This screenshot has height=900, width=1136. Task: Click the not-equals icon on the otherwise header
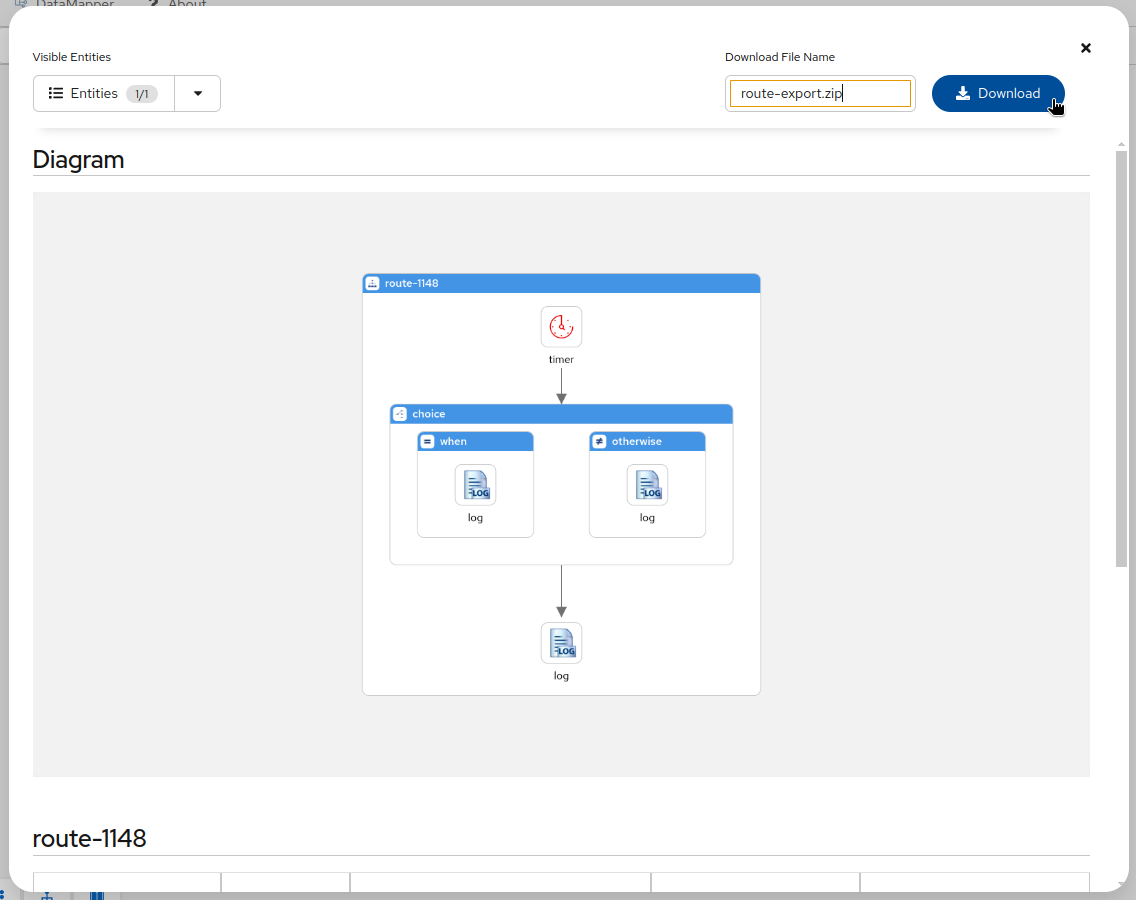tap(600, 440)
